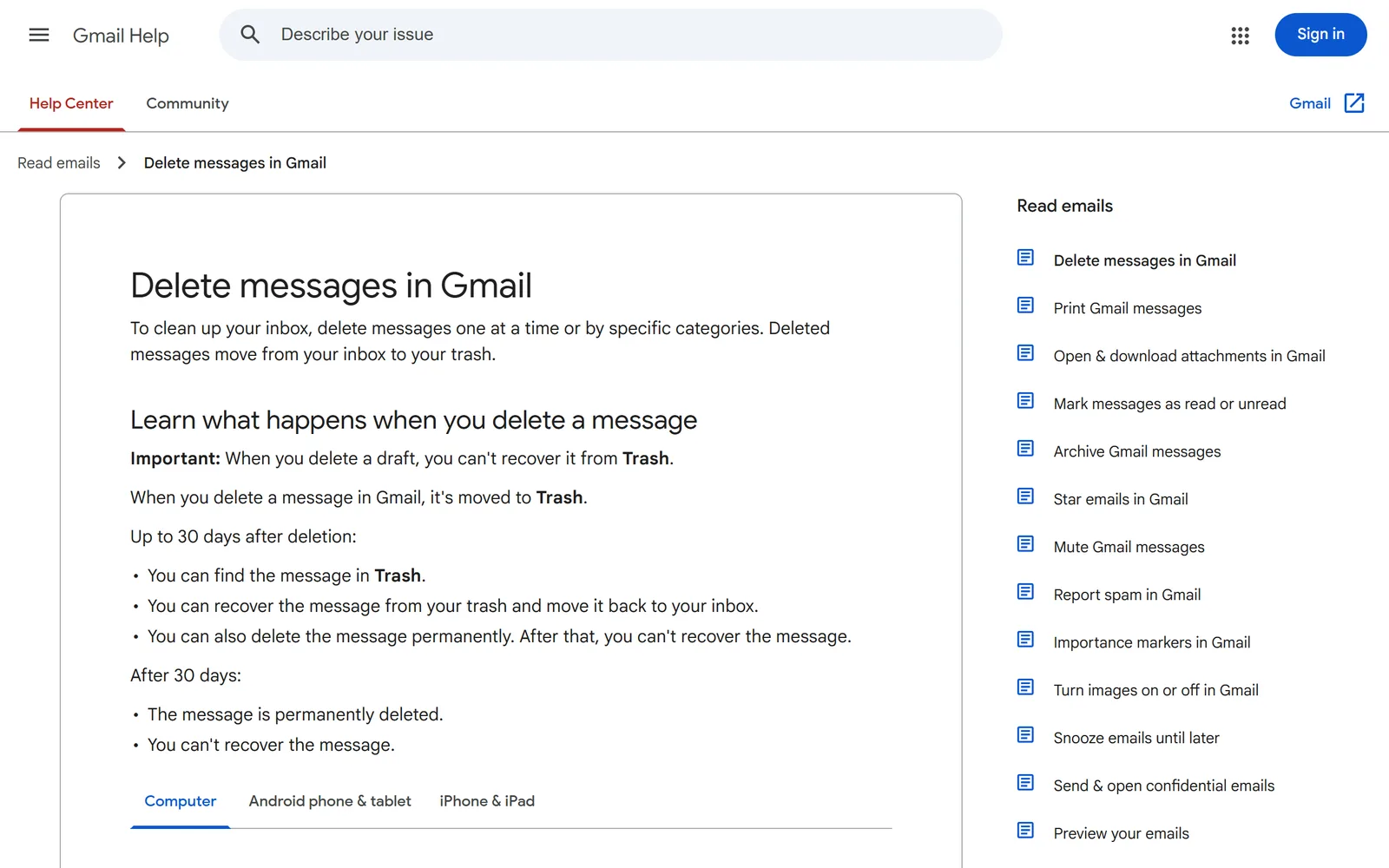Screen dimensions: 1389x868
Task: Click article icon beside Star emails in Gmail
Action: [1025, 496]
